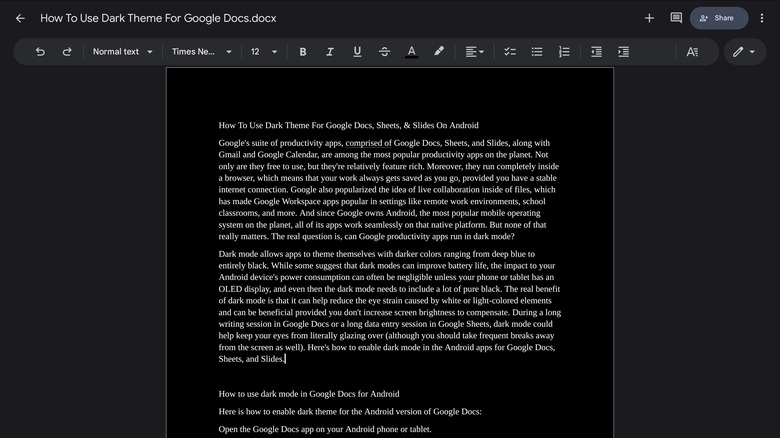Insert a checklist
This screenshot has width=780, height=438.
pyautogui.click(x=509, y=52)
